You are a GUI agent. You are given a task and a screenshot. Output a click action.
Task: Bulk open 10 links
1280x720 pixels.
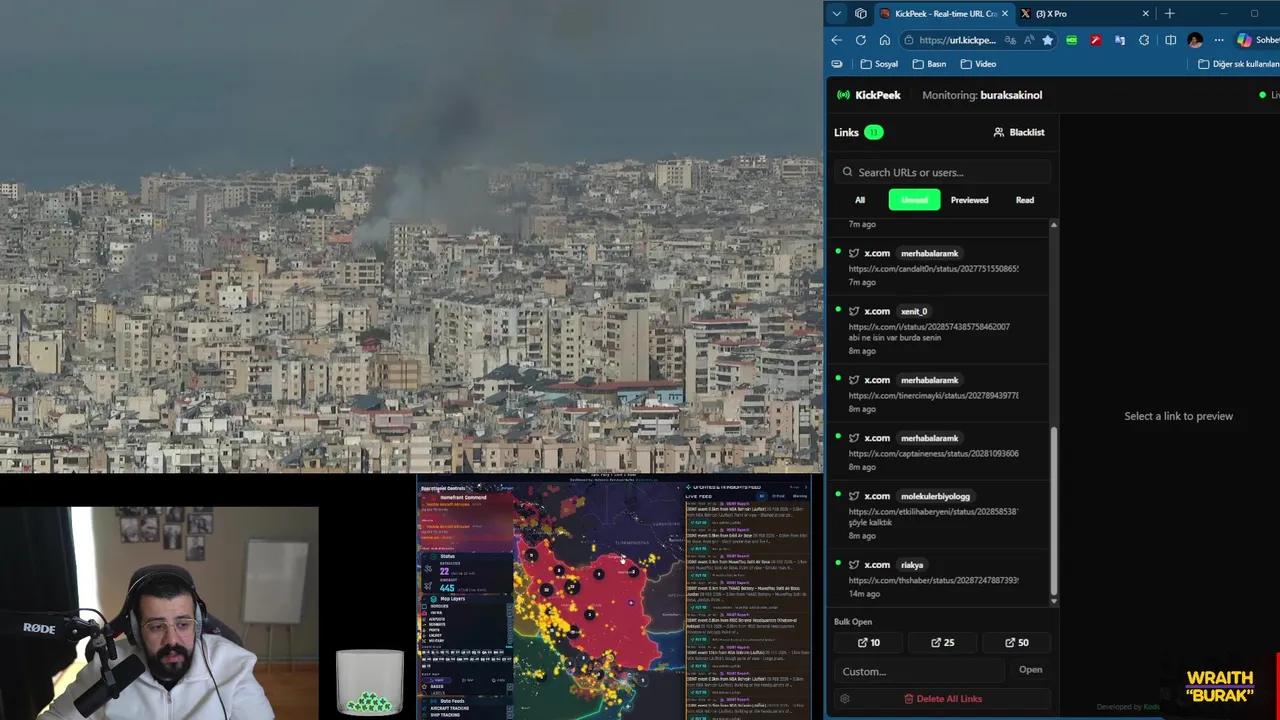pos(870,643)
